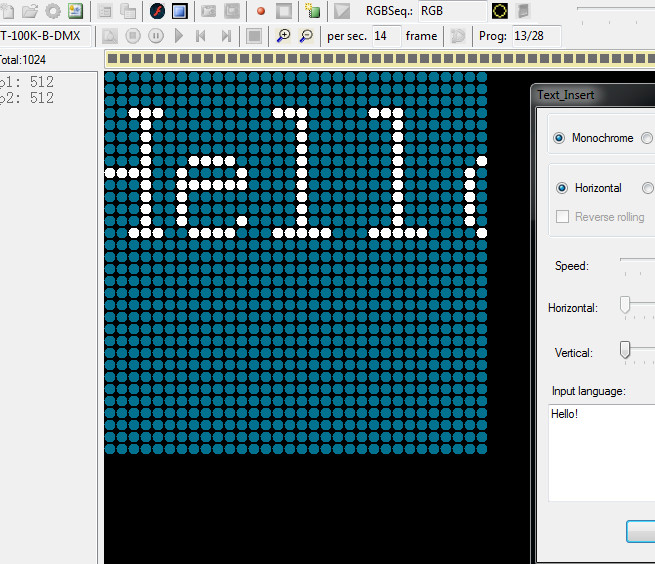655x564 pixels.
Task: Select the Monochrome radio button
Action: click(559, 138)
